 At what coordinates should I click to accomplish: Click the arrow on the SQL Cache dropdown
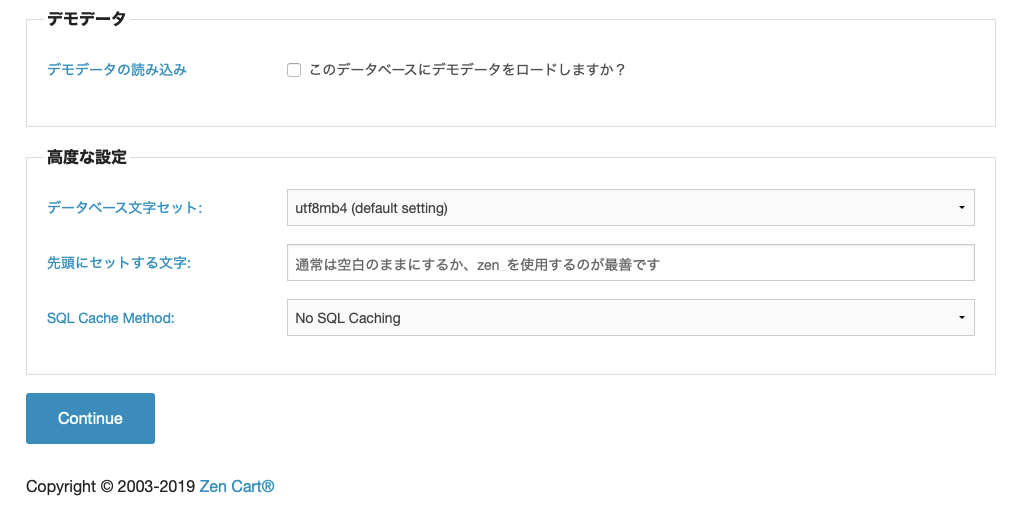(x=961, y=317)
